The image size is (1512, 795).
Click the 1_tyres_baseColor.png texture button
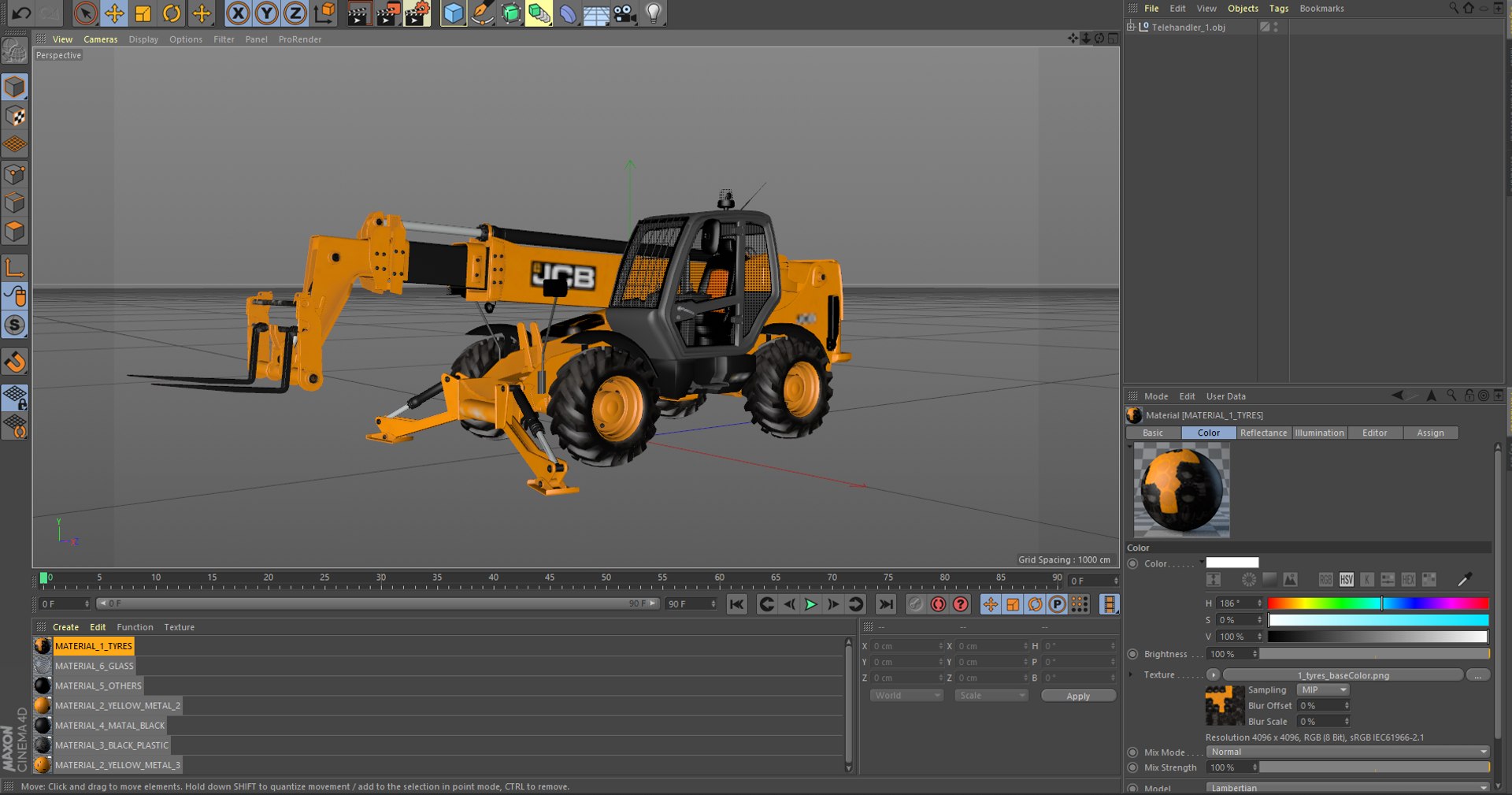(x=1343, y=675)
